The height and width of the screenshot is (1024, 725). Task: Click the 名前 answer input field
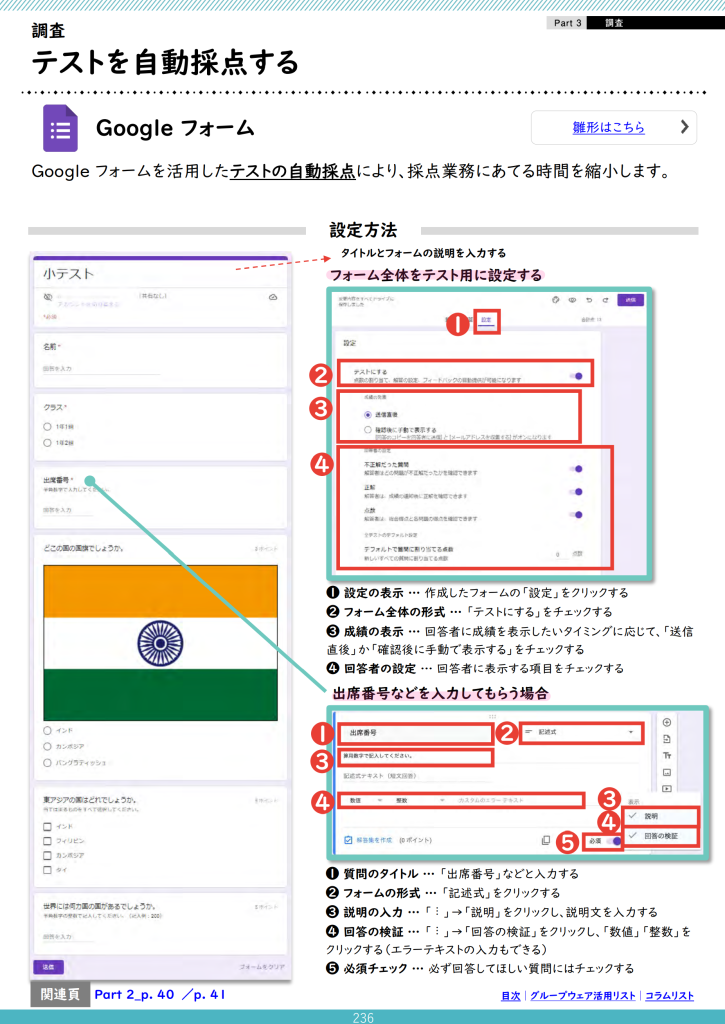pos(101,369)
